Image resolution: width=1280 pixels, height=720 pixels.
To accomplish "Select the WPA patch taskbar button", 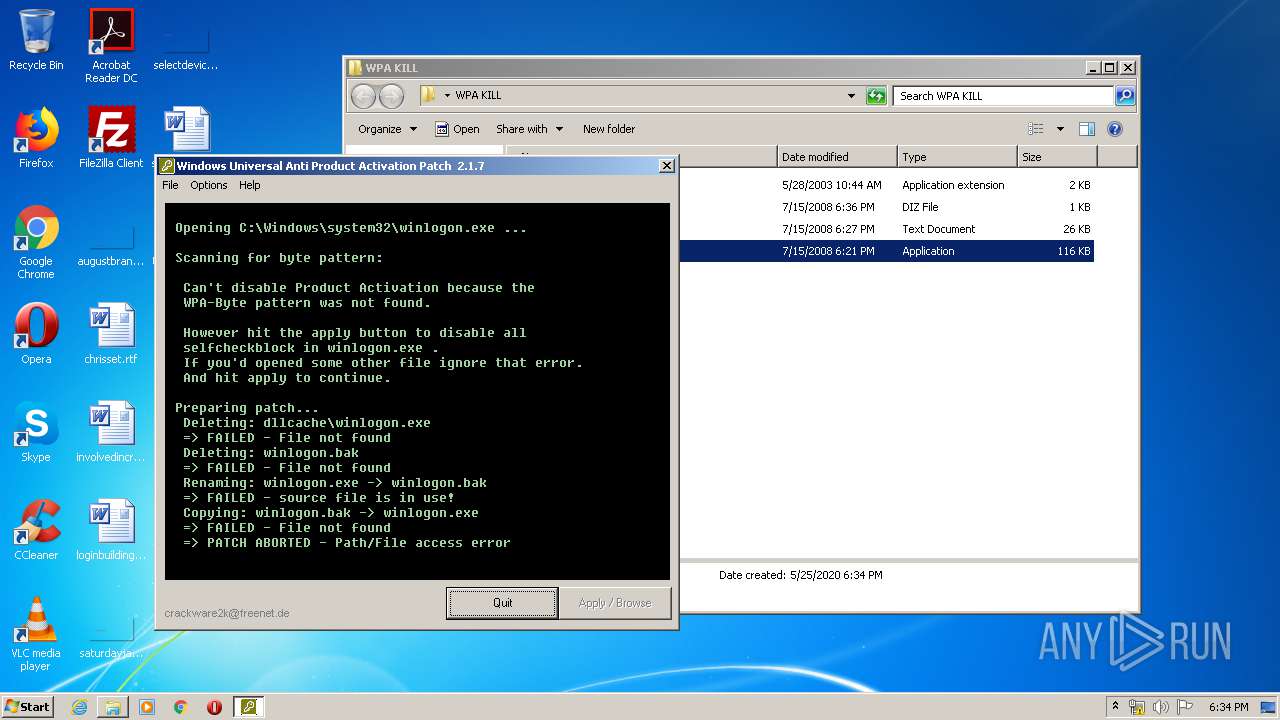I will (x=249, y=707).
